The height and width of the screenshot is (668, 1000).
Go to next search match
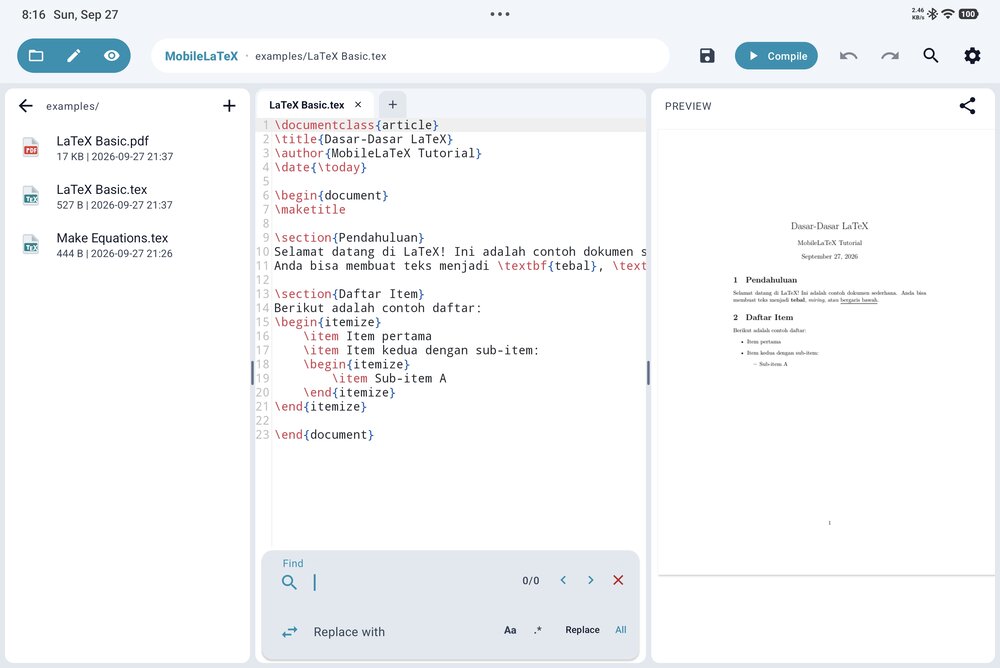(x=591, y=580)
